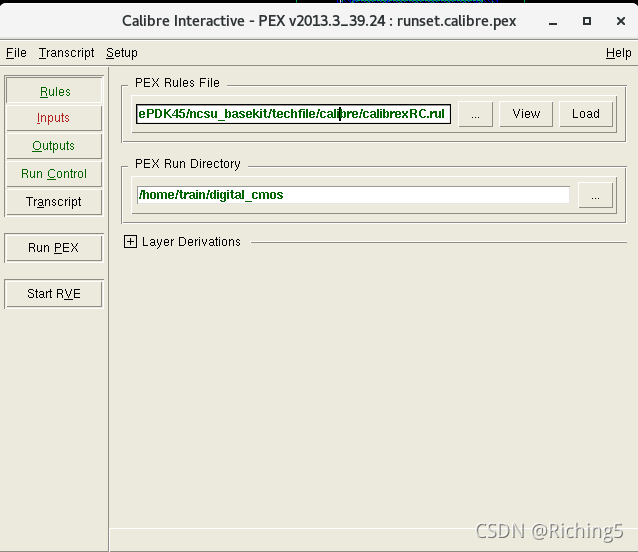Show the Transcript panel

click(x=54, y=202)
